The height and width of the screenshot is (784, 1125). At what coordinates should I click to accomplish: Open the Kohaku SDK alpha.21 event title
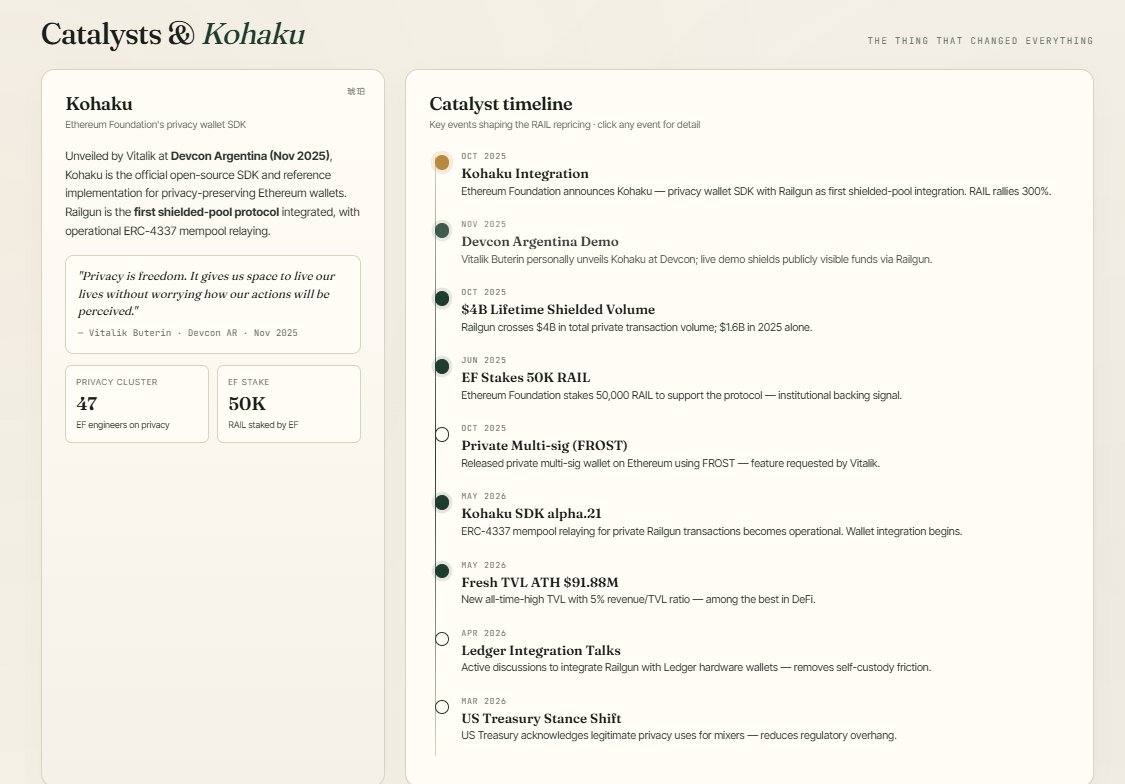(531, 514)
